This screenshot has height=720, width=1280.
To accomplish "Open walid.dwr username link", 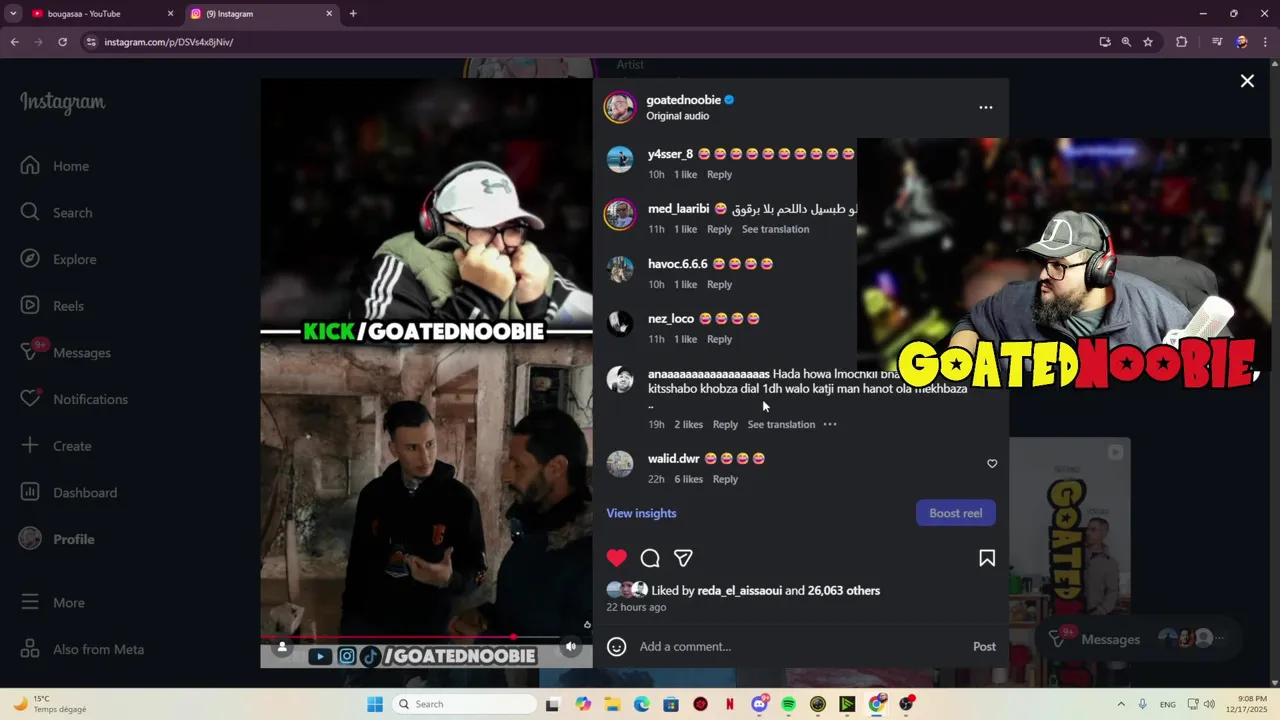I will click(x=673, y=459).
